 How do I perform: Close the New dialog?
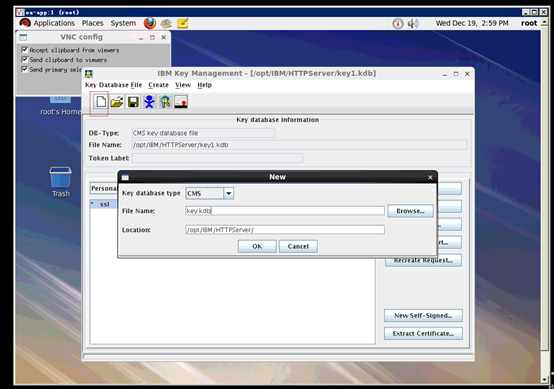click(430, 177)
